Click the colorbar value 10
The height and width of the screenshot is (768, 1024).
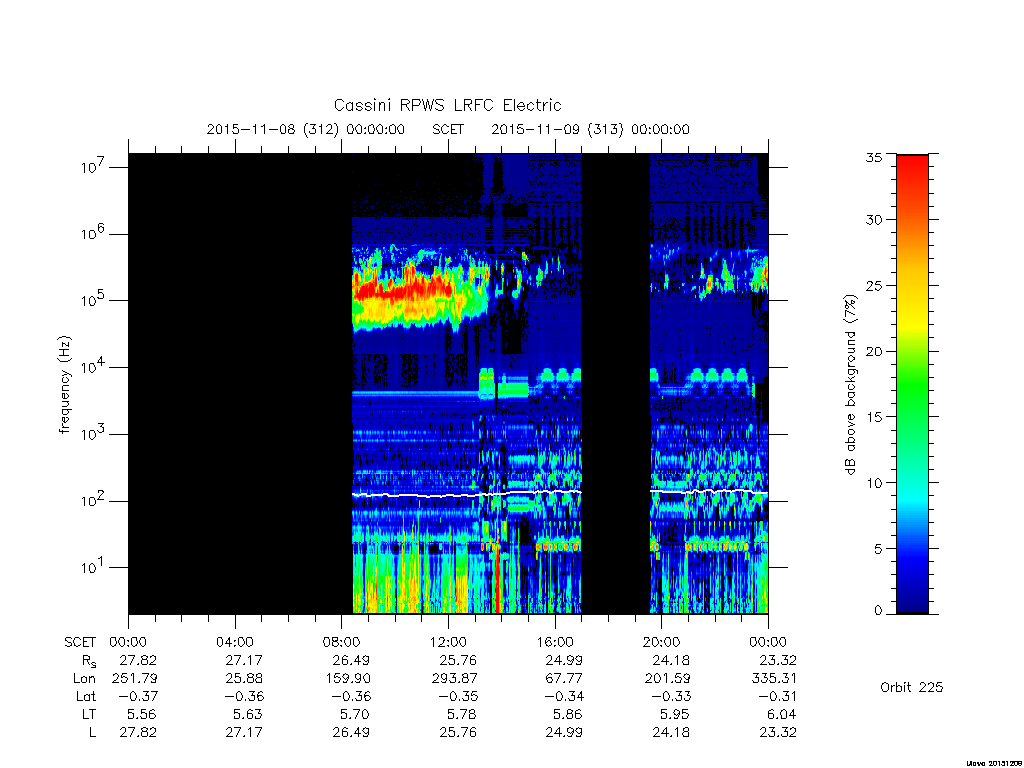click(873, 483)
